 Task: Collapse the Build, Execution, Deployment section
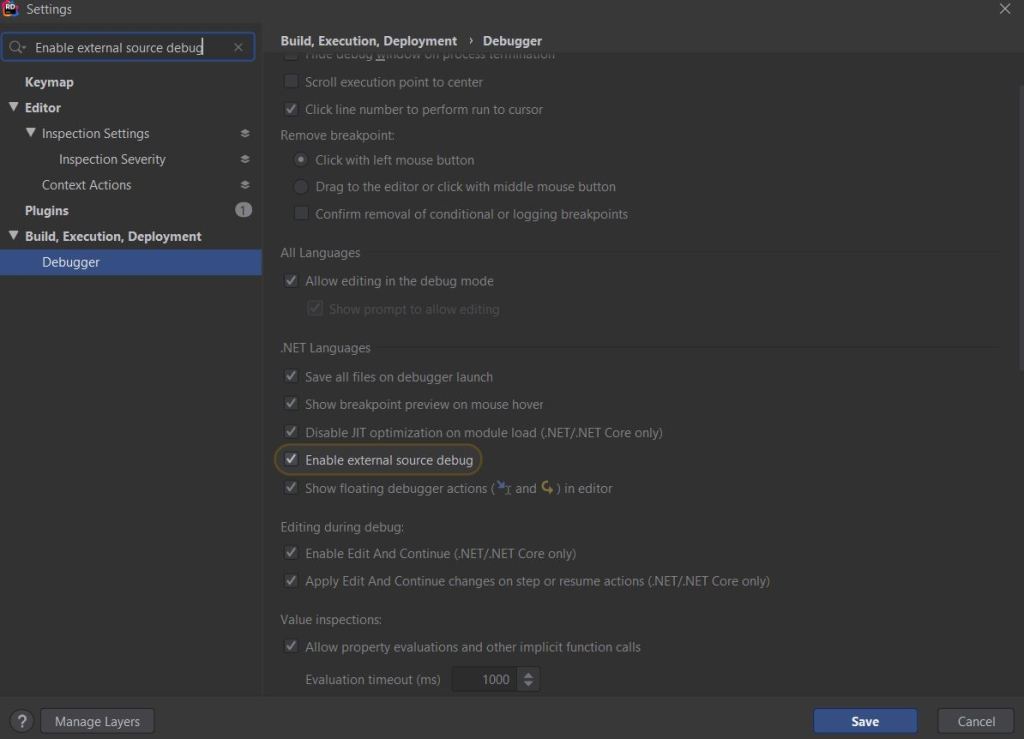tap(14, 236)
